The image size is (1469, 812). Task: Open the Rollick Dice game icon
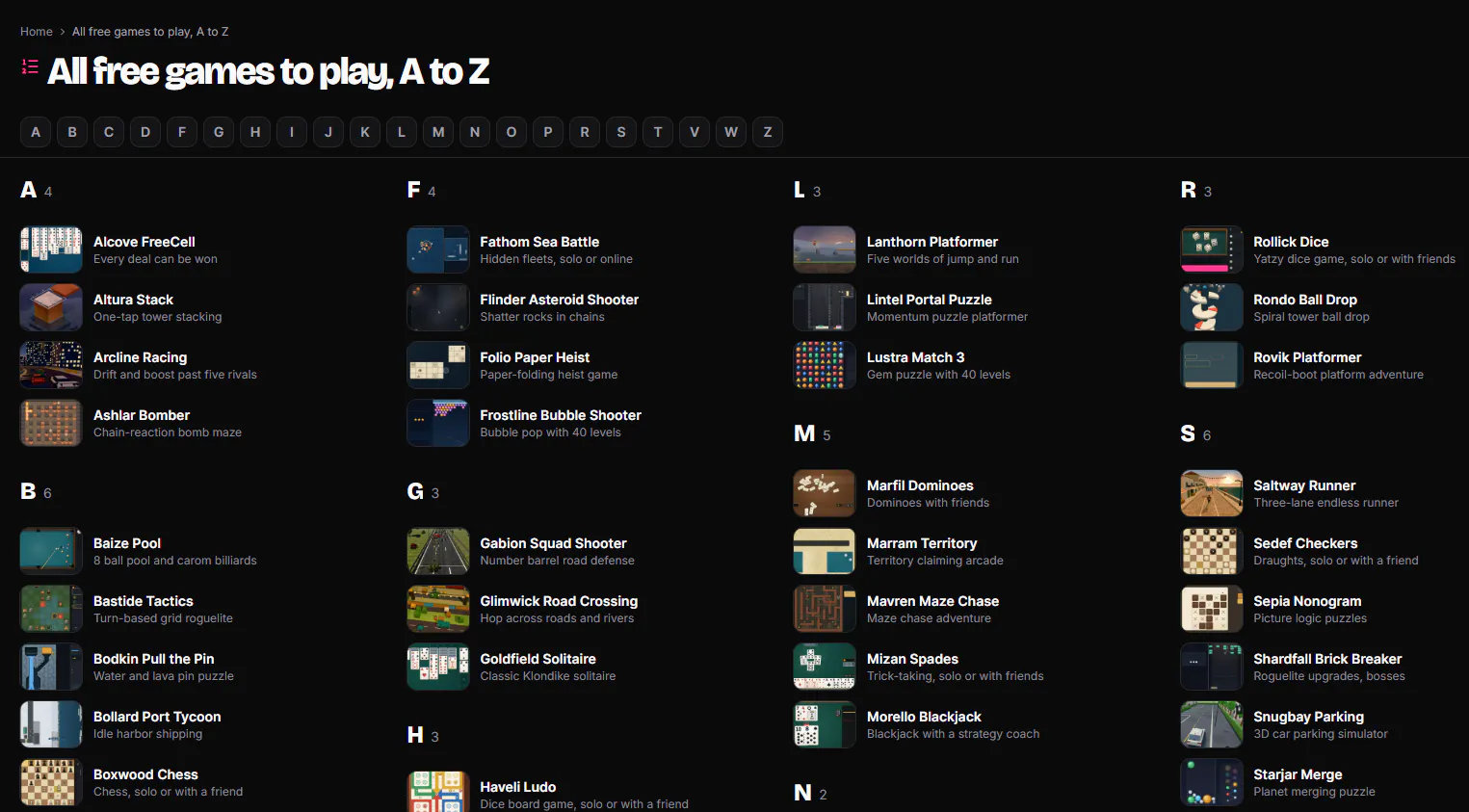tap(1212, 249)
